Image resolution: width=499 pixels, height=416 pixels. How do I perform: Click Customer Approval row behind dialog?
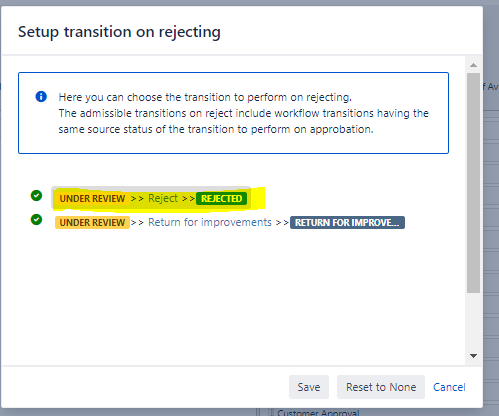318,413
